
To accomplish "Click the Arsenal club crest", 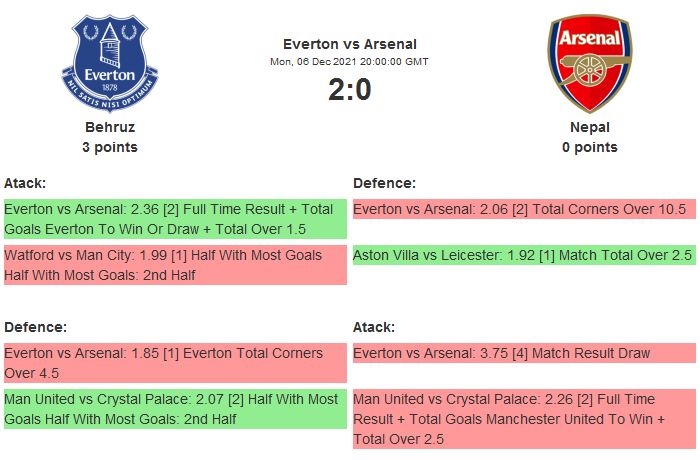I will click(590, 64).
